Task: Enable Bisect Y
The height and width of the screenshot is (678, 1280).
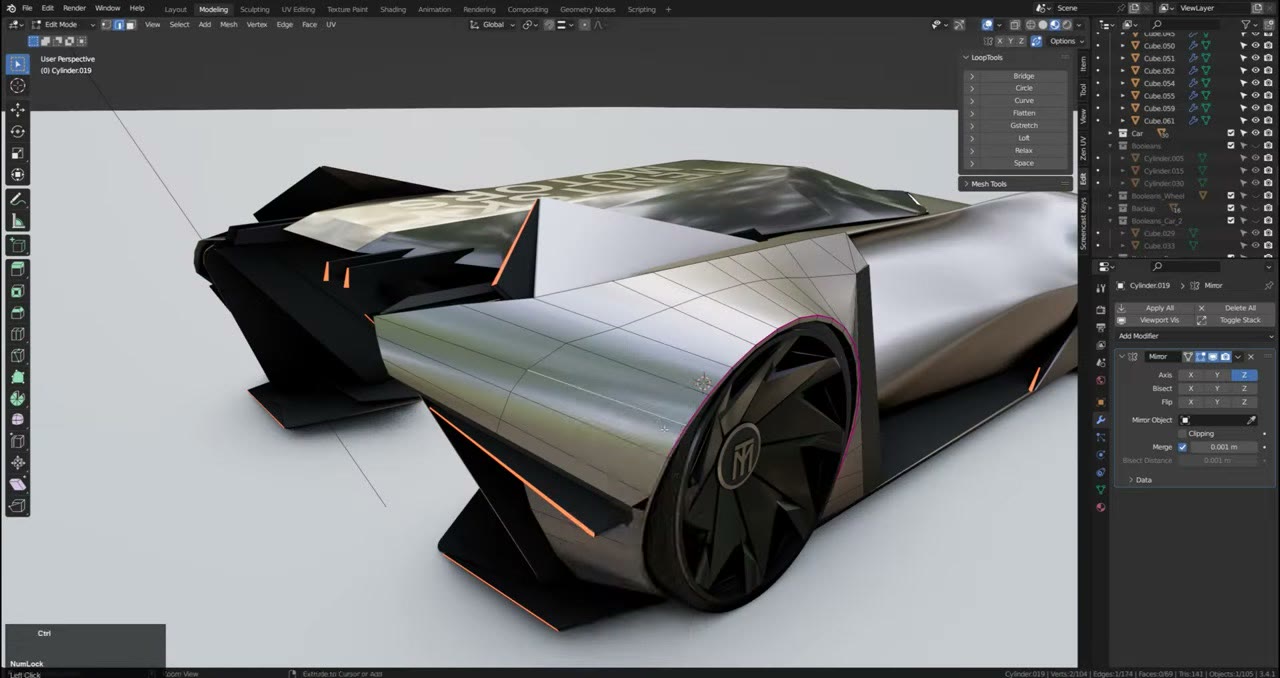Action: coord(1217,388)
